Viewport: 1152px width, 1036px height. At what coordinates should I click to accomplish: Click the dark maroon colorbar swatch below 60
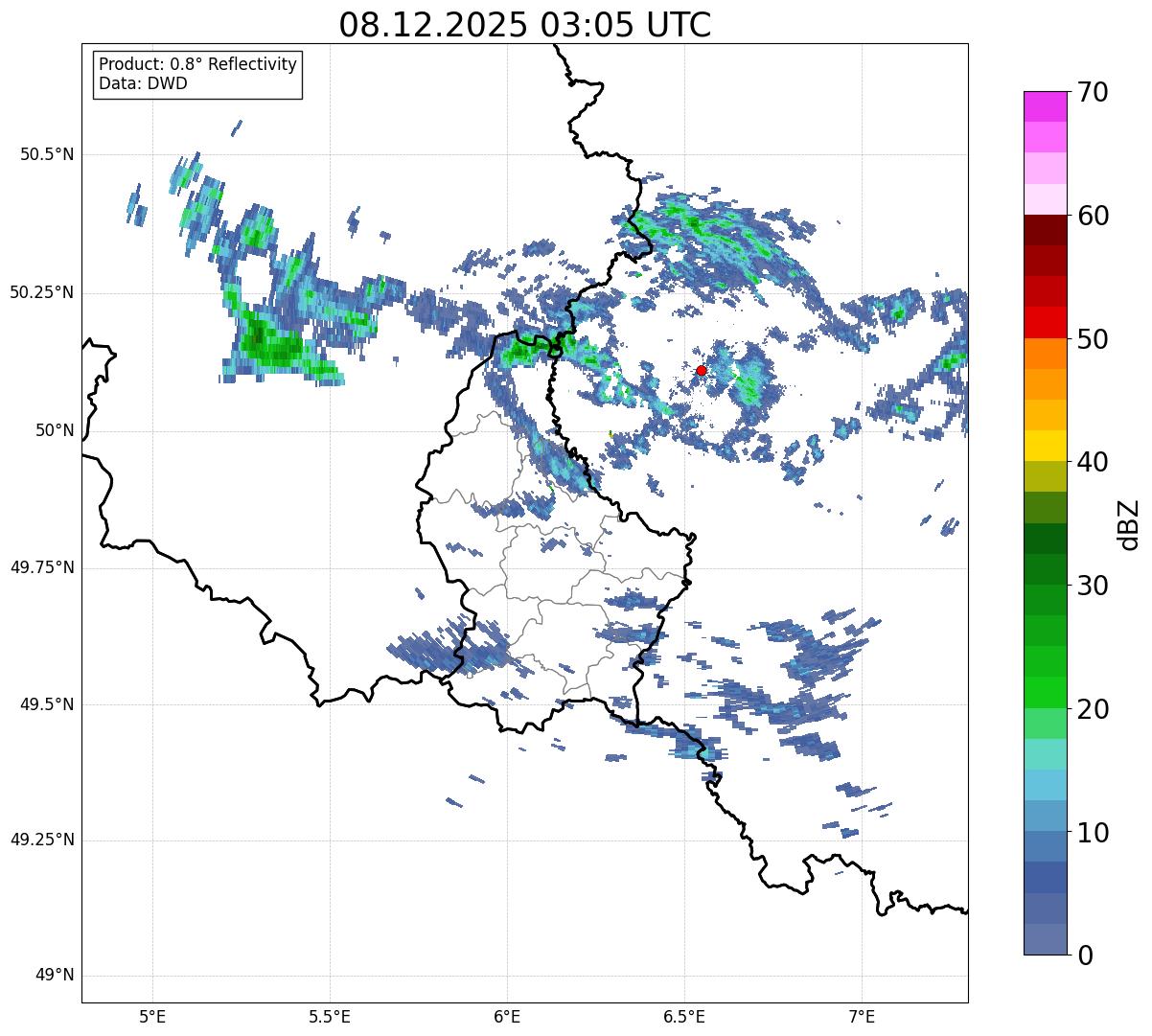(x=1045, y=230)
